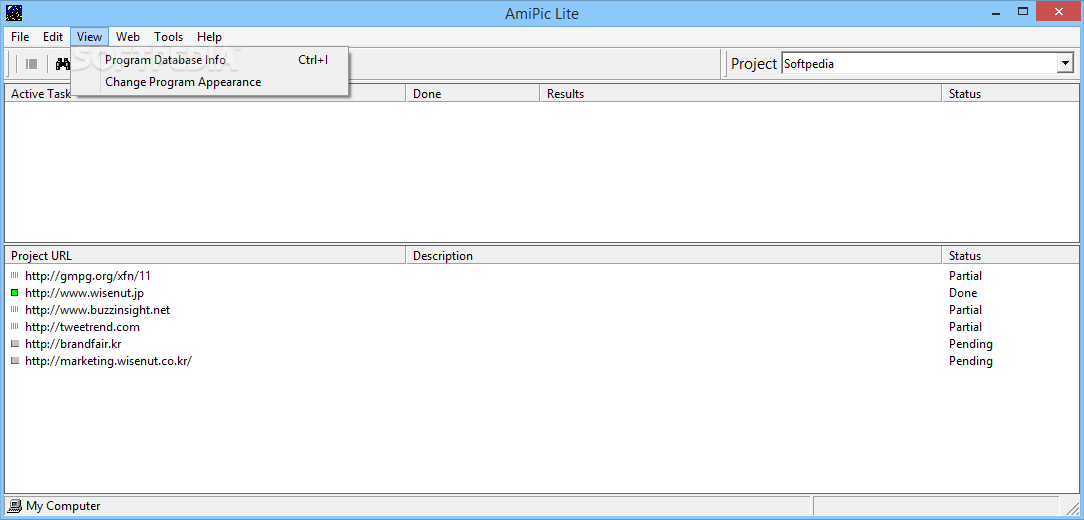
Task: Click the gray stop toolbar icon
Action: 32,64
